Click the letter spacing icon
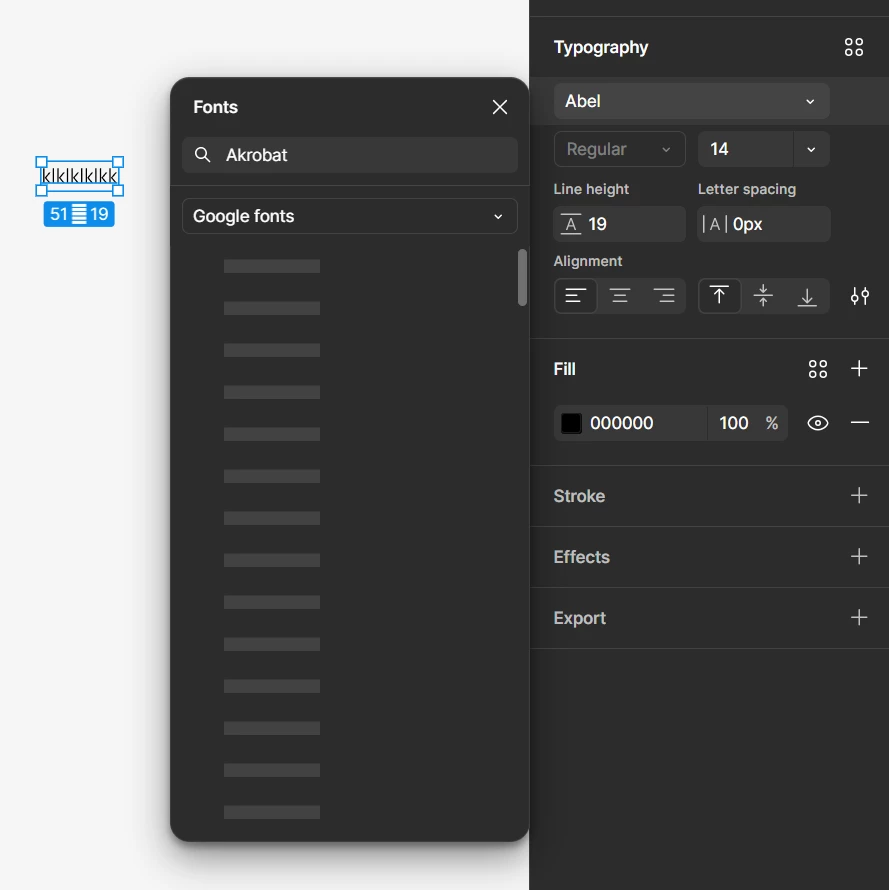The width and height of the screenshot is (889, 890). tap(715, 224)
